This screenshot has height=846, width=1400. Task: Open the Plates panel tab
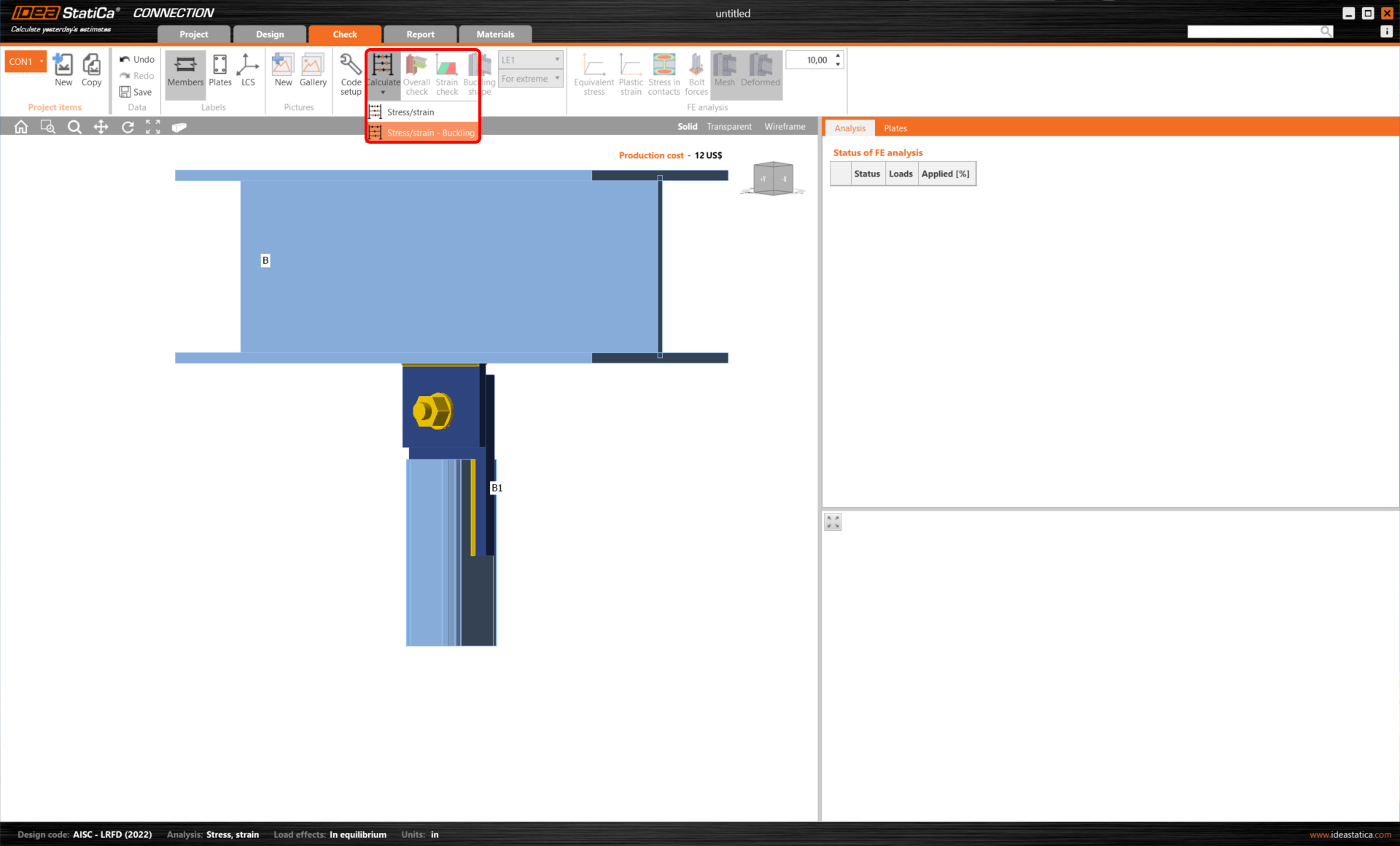click(x=895, y=128)
